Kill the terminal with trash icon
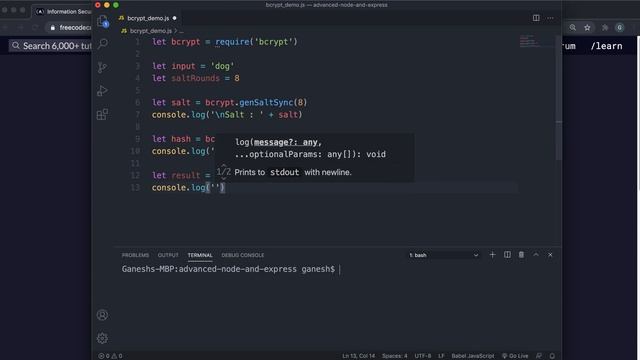The width and height of the screenshot is (640, 360). (x=521, y=255)
